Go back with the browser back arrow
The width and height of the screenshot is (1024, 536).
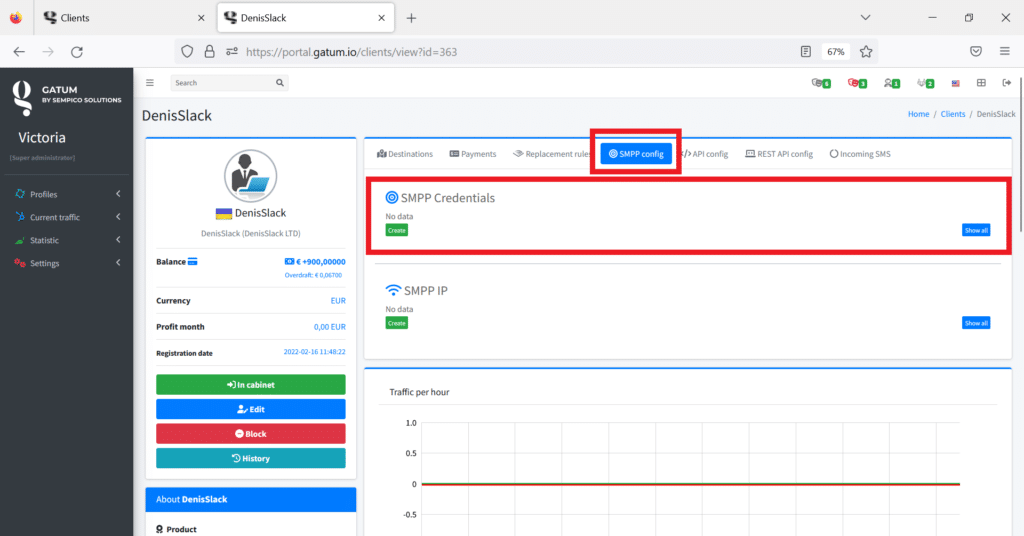point(19,52)
